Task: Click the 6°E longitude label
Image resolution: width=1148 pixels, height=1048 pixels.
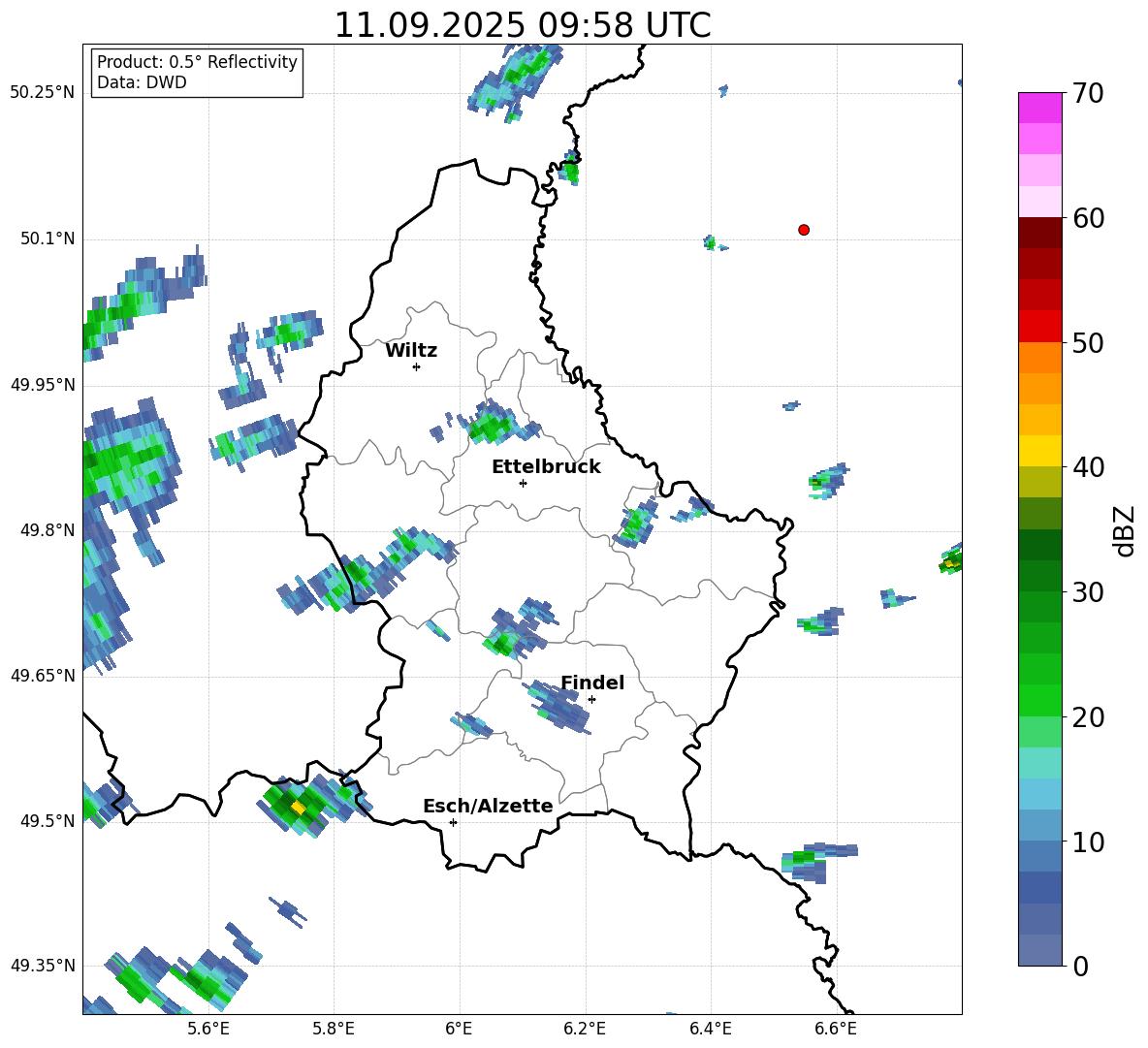Action: pos(459,1029)
